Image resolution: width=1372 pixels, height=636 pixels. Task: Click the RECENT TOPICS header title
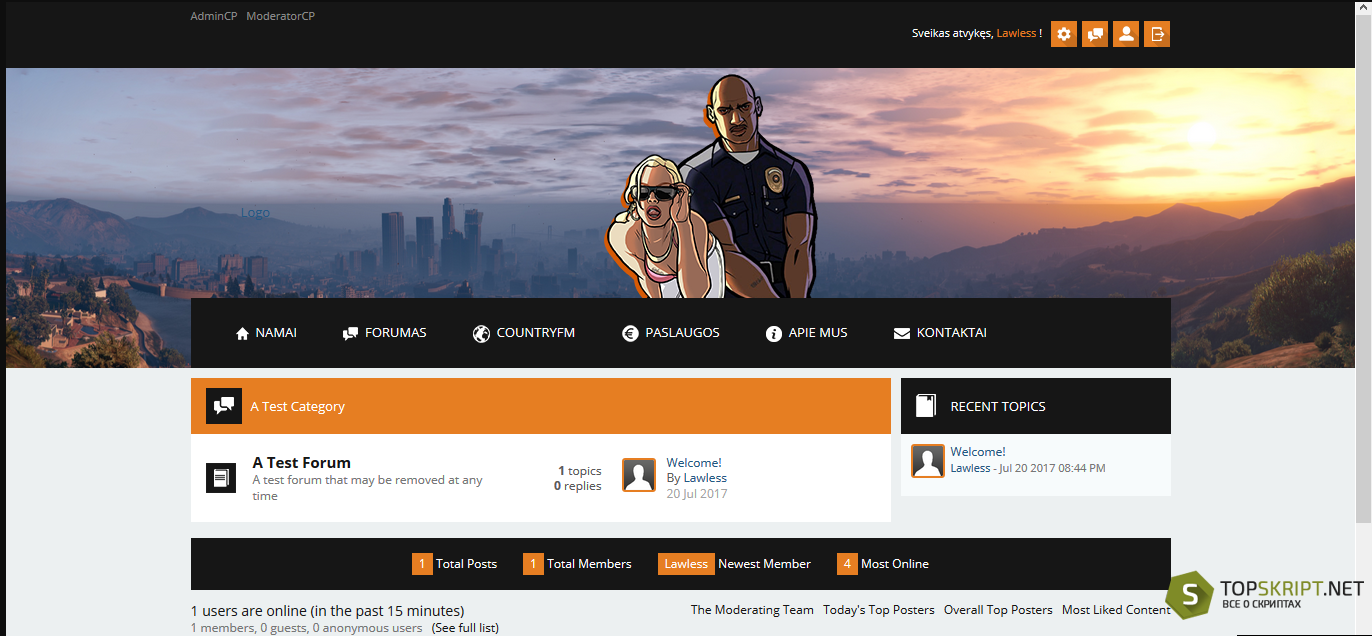pos(998,407)
